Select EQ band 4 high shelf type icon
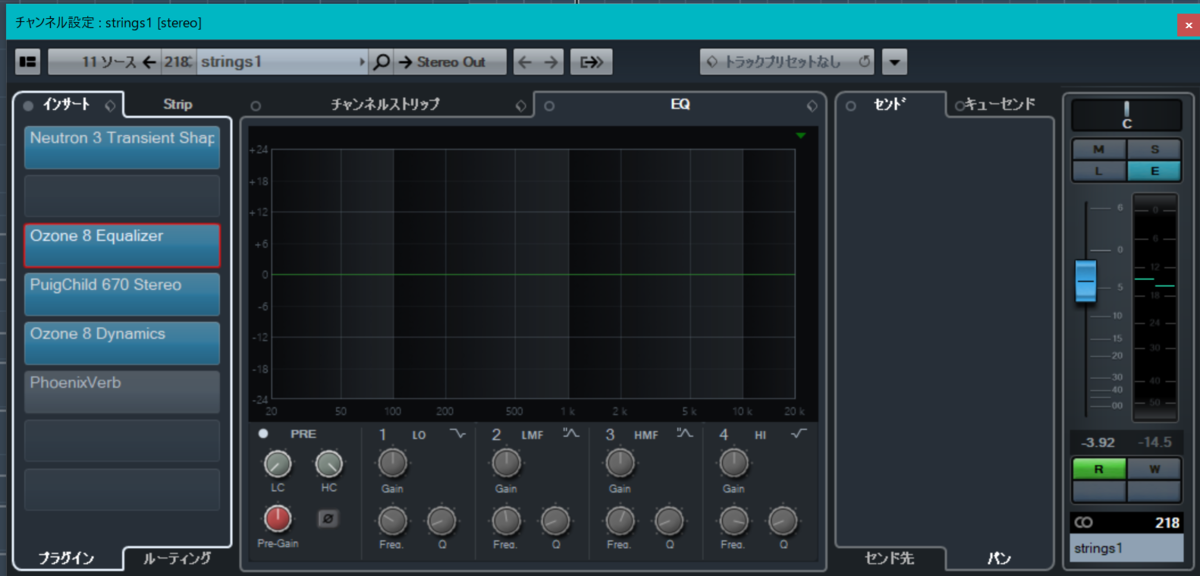The height and width of the screenshot is (576, 1200). click(x=799, y=434)
